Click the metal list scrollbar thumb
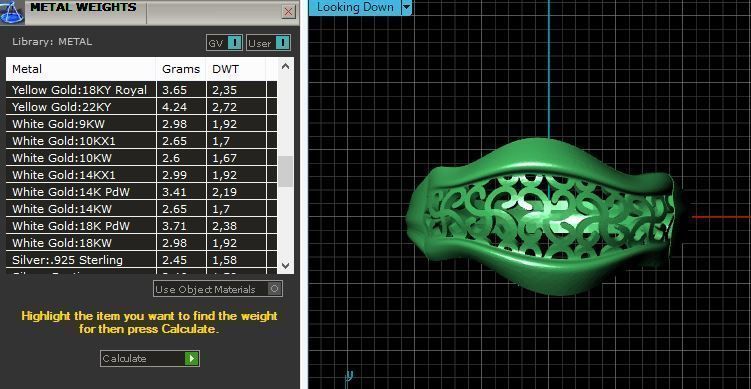 coord(285,172)
